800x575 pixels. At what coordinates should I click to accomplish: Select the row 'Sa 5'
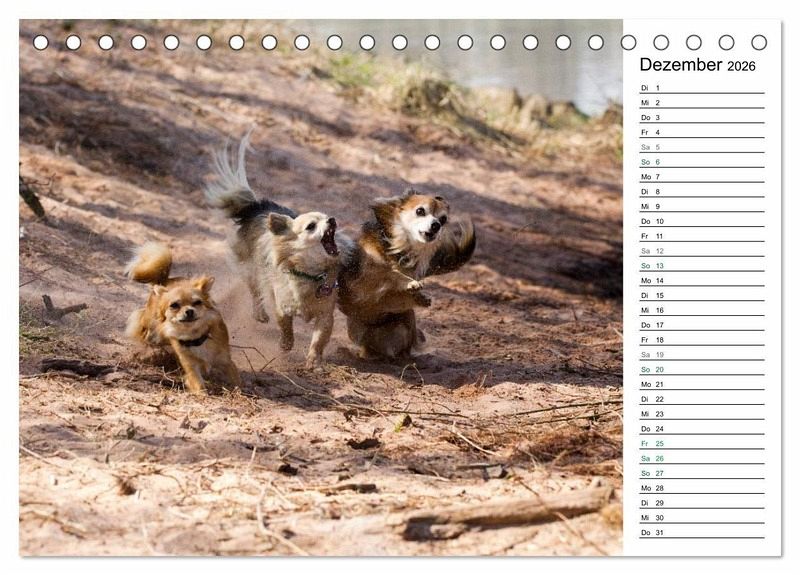(702, 147)
